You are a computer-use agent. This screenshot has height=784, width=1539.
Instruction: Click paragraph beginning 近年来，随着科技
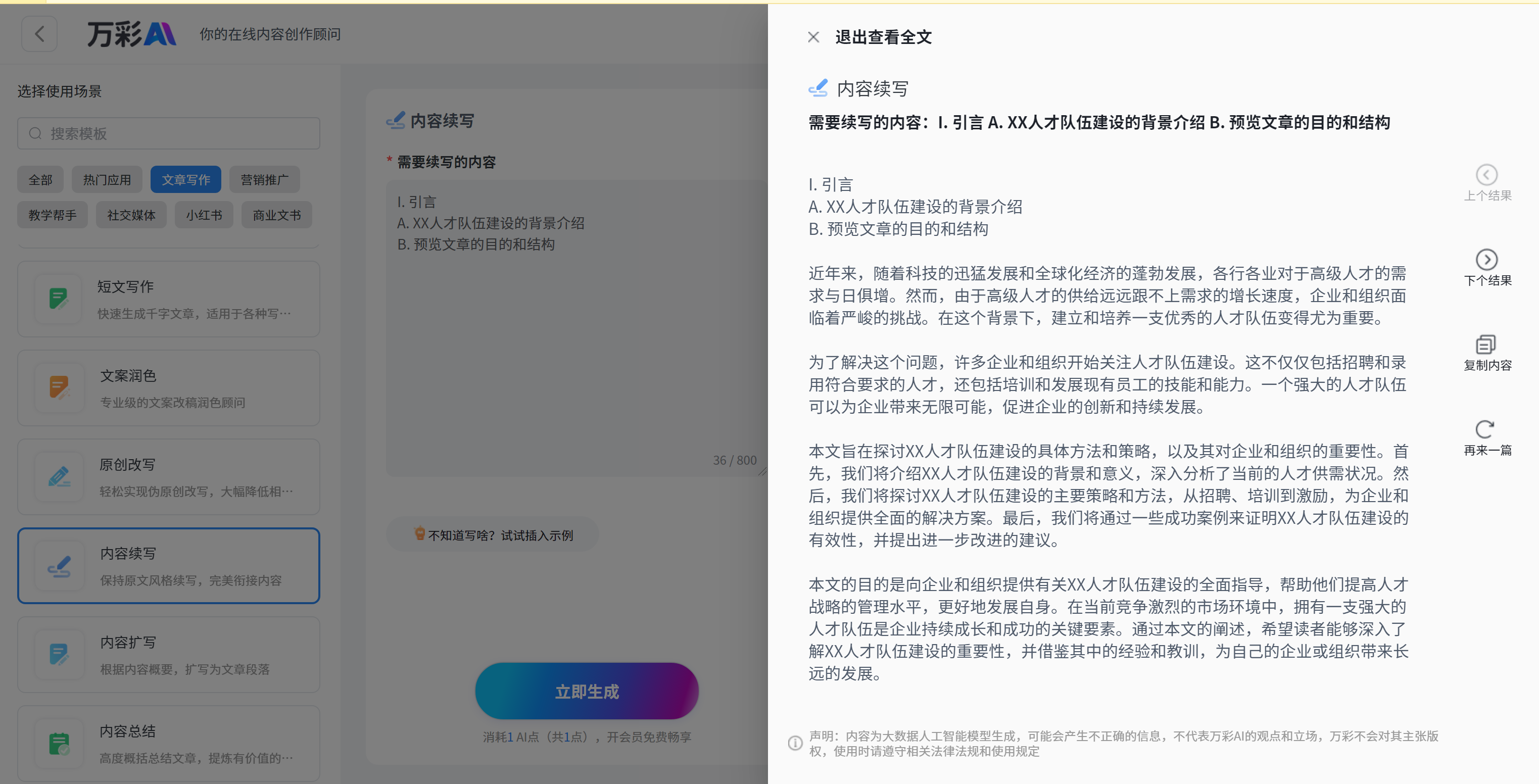1108,296
